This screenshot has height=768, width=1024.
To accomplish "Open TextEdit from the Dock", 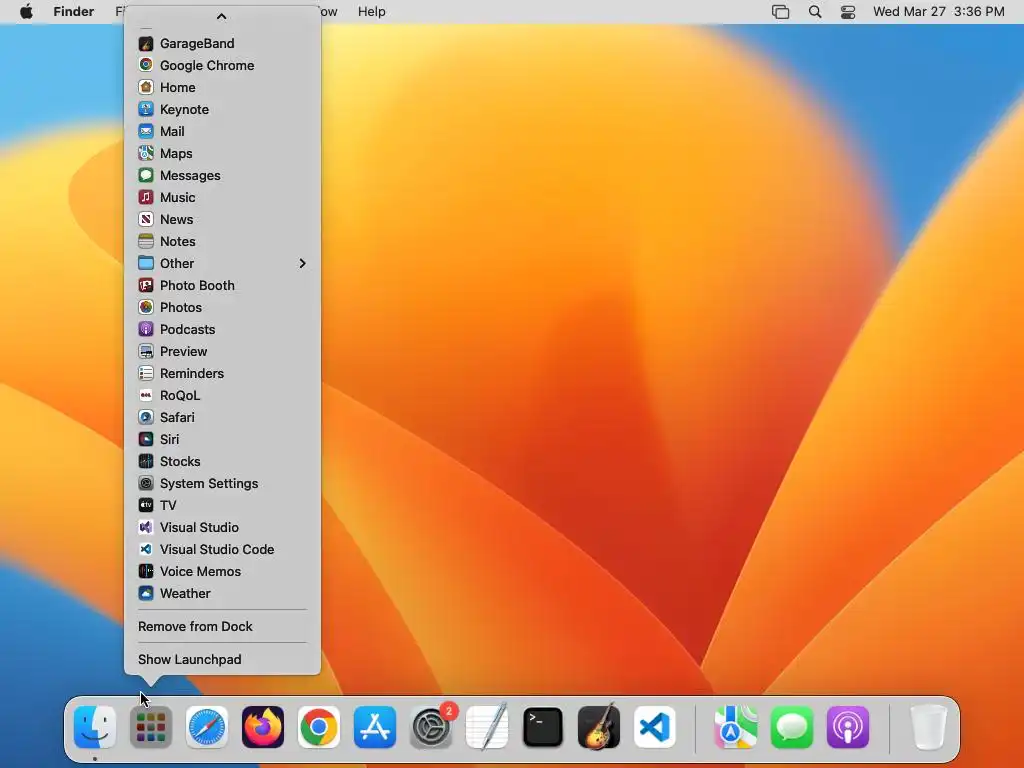I will coord(487,727).
